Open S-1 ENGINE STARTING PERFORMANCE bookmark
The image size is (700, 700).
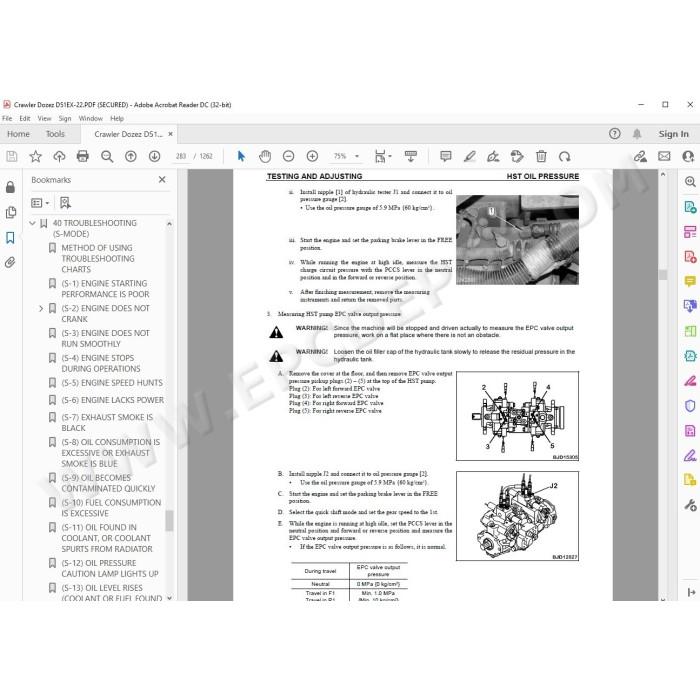click(105, 289)
